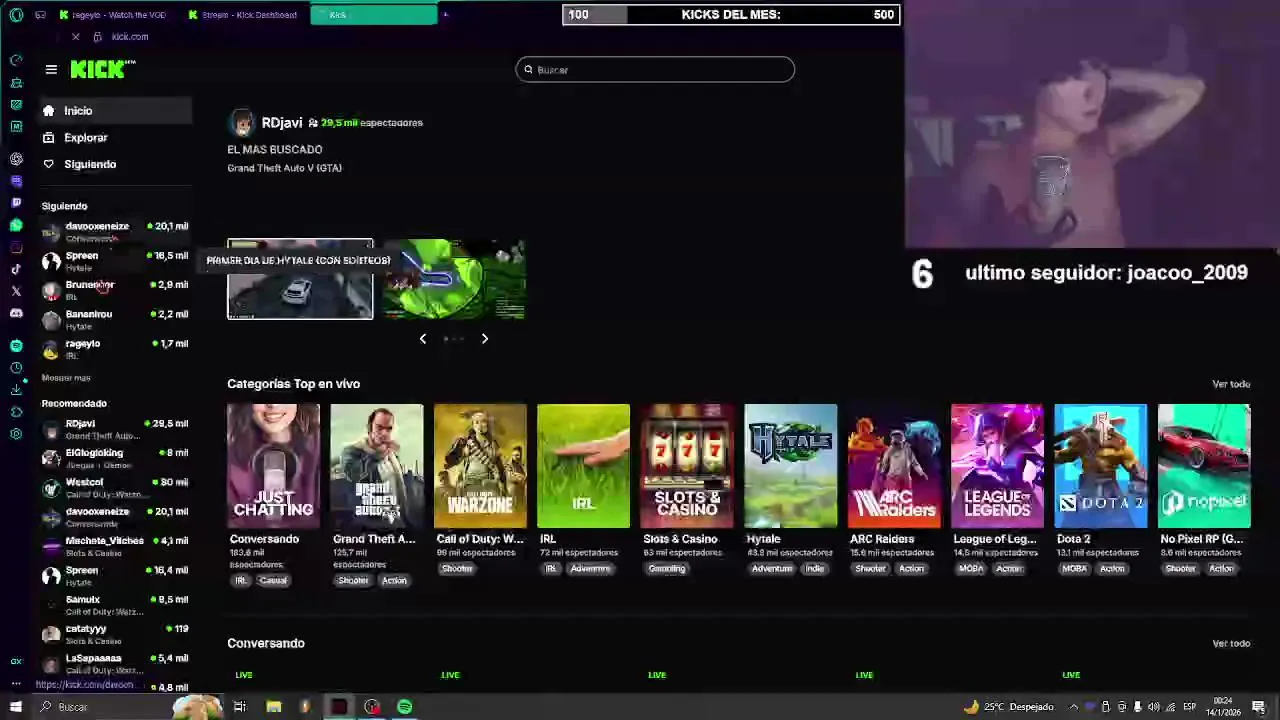Screen dimensions: 1280x720
Task: Open Dota 2 category thumbnail
Action: (1100, 466)
